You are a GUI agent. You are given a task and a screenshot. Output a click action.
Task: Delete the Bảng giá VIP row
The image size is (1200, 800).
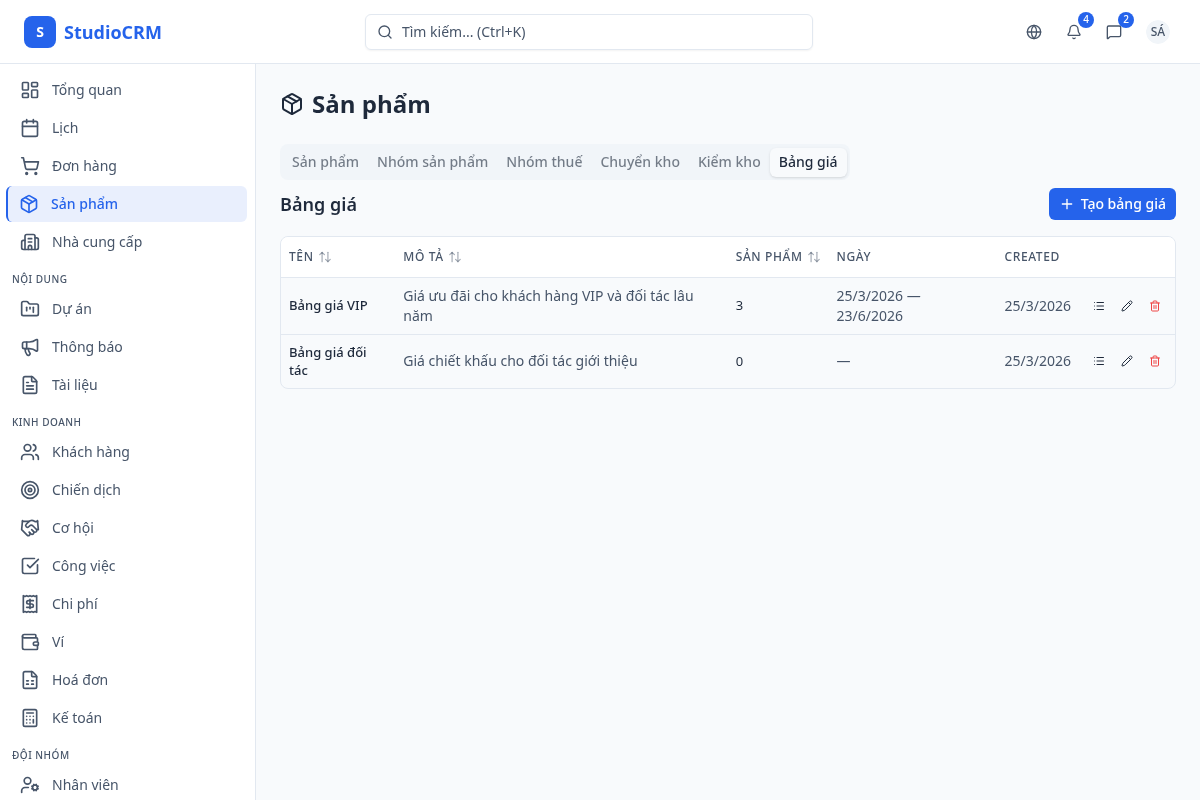(1155, 306)
